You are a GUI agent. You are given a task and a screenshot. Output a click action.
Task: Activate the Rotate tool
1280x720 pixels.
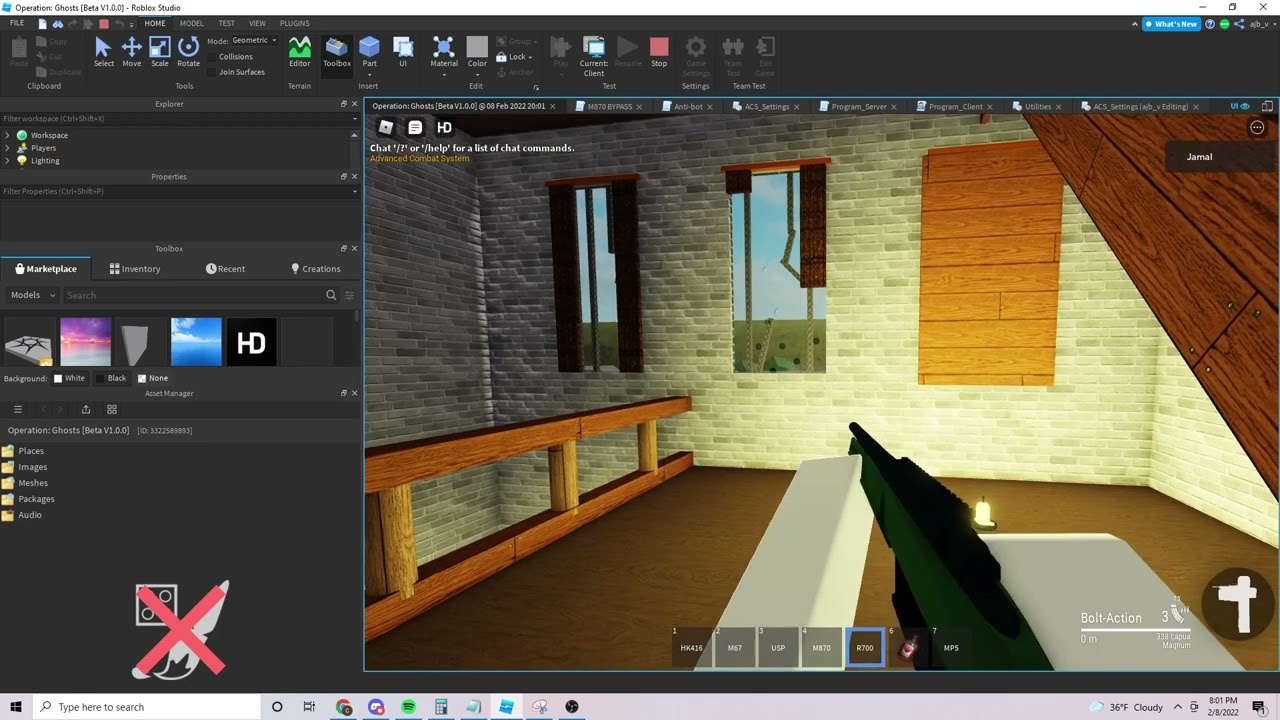click(188, 52)
